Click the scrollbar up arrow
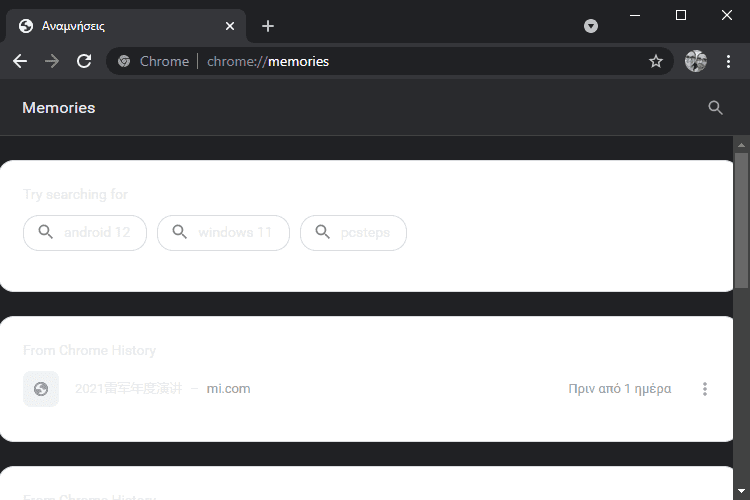The height and width of the screenshot is (500, 750). point(741,144)
